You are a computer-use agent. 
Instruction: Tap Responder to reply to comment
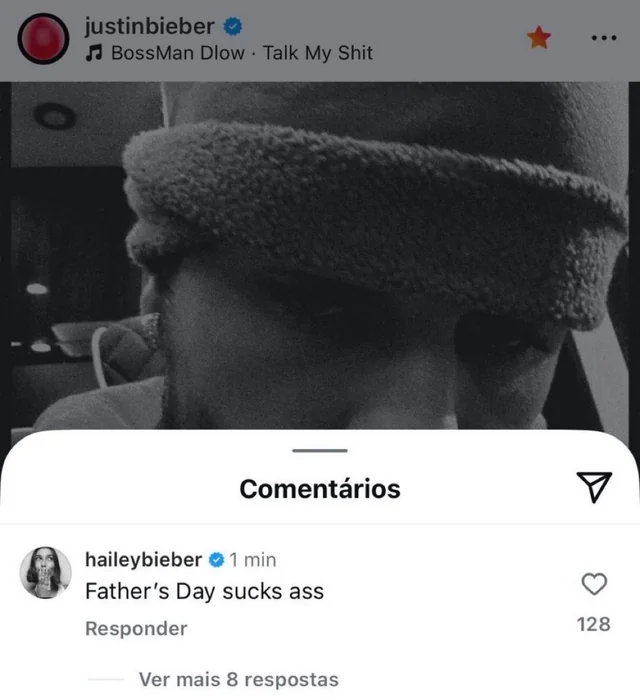[x=136, y=628]
